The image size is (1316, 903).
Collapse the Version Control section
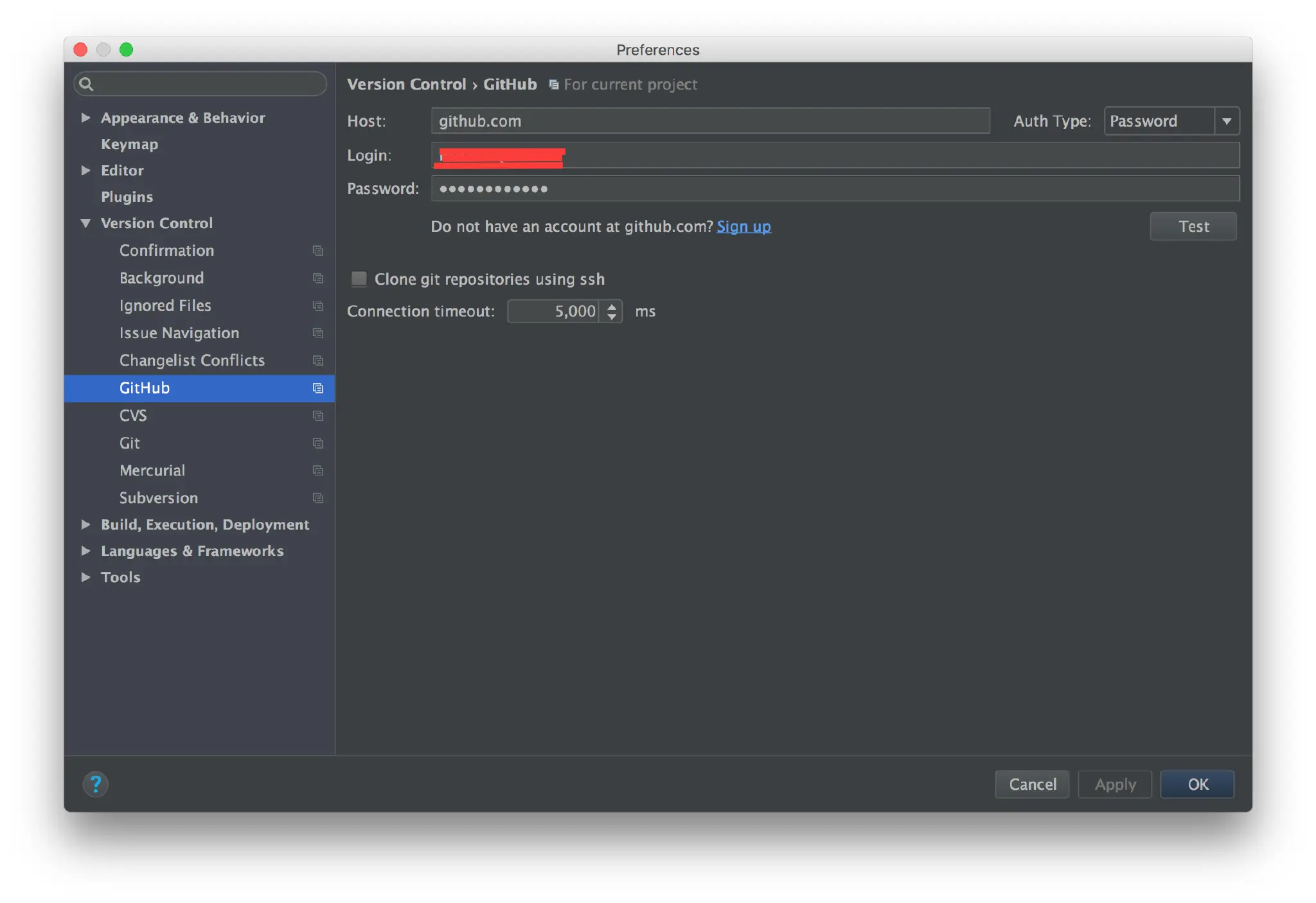[x=85, y=223]
